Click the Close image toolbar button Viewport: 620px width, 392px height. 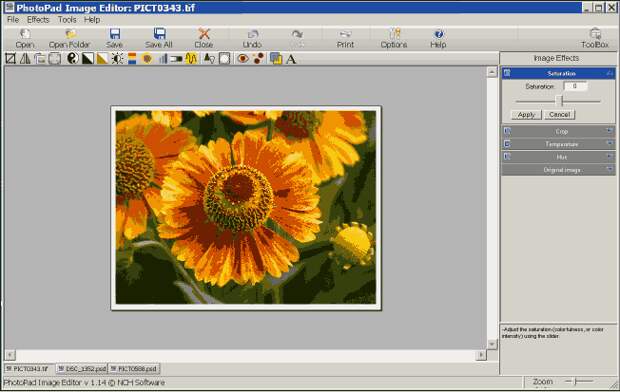[204, 38]
